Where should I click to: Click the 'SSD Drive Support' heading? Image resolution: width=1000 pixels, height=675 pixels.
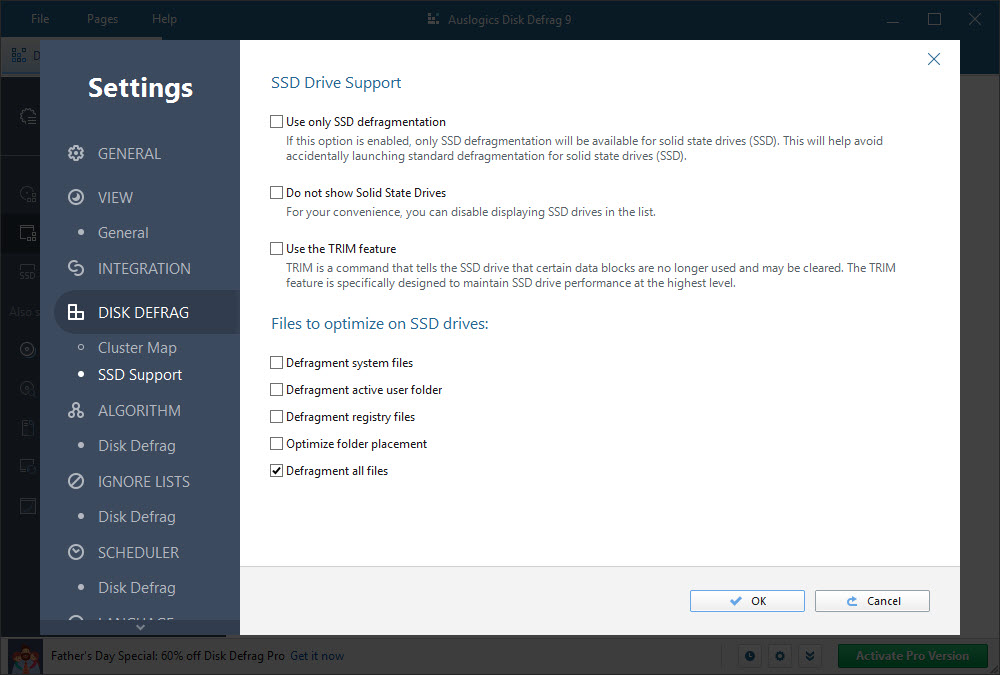pos(336,82)
